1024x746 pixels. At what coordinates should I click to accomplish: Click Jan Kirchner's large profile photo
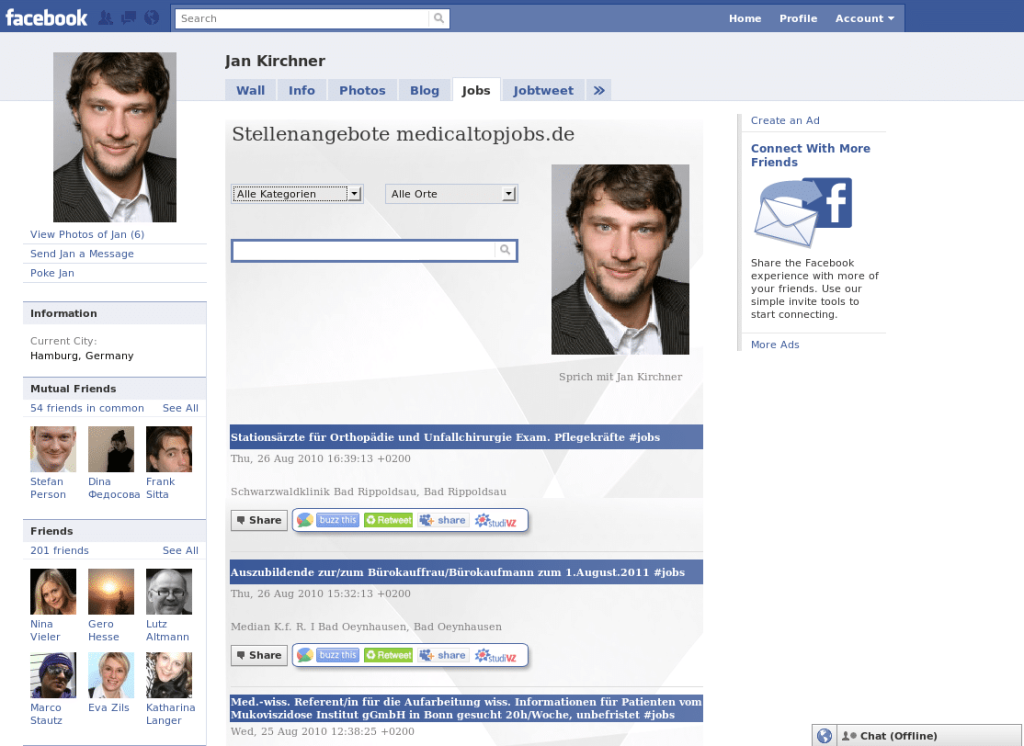tap(115, 137)
